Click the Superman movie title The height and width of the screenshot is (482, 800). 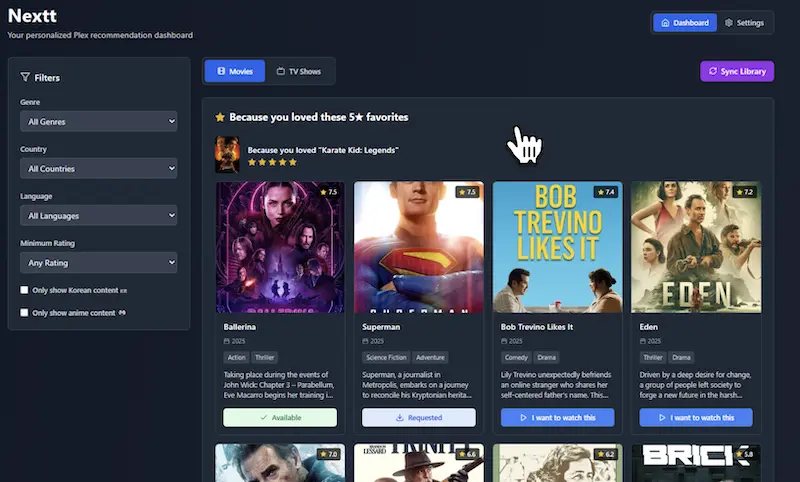point(381,327)
